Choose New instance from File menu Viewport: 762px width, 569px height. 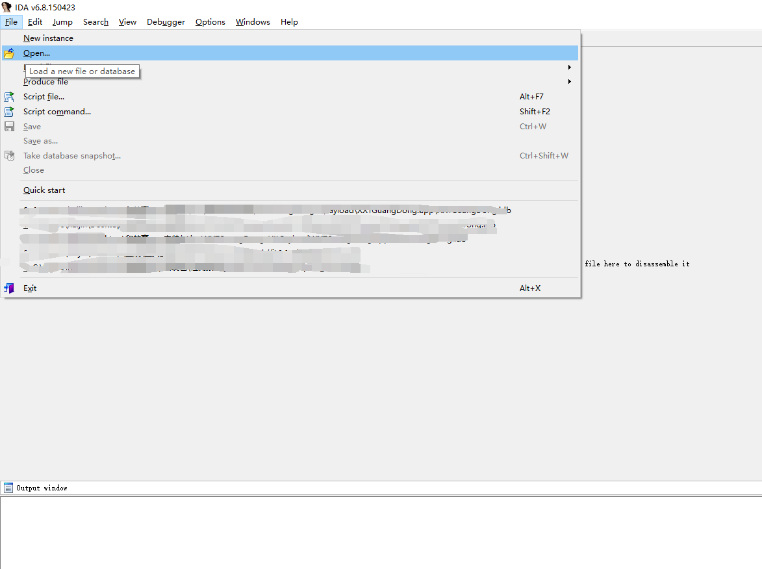(290, 38)
